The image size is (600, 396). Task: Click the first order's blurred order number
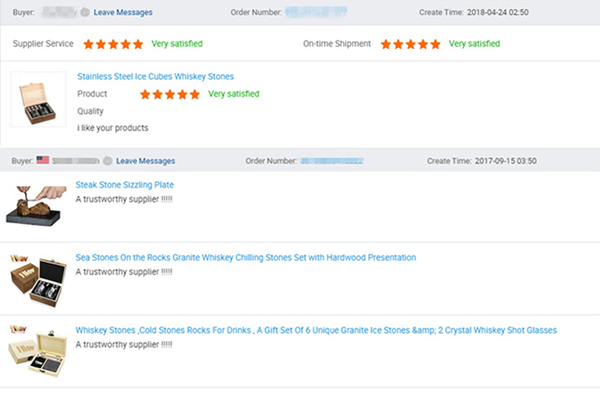(x=316, y=12)
